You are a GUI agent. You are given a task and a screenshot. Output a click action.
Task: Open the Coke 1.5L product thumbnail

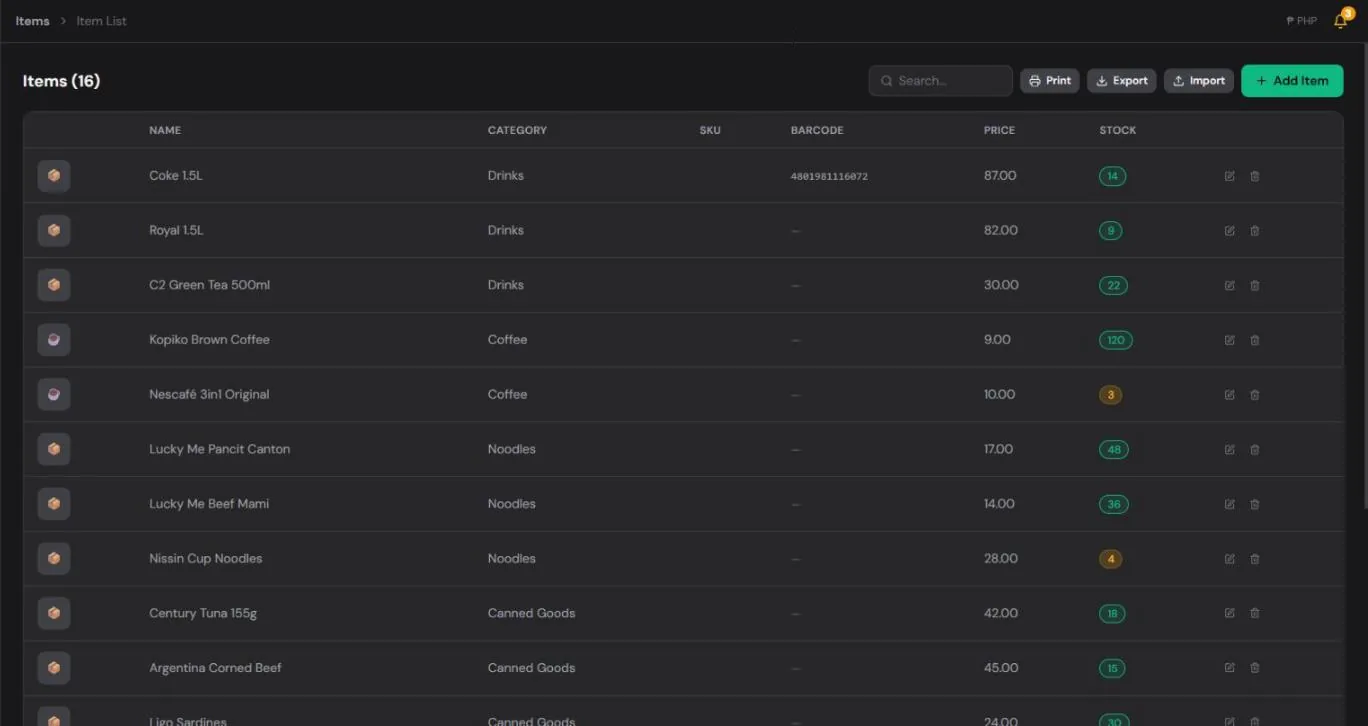[54, 176]
